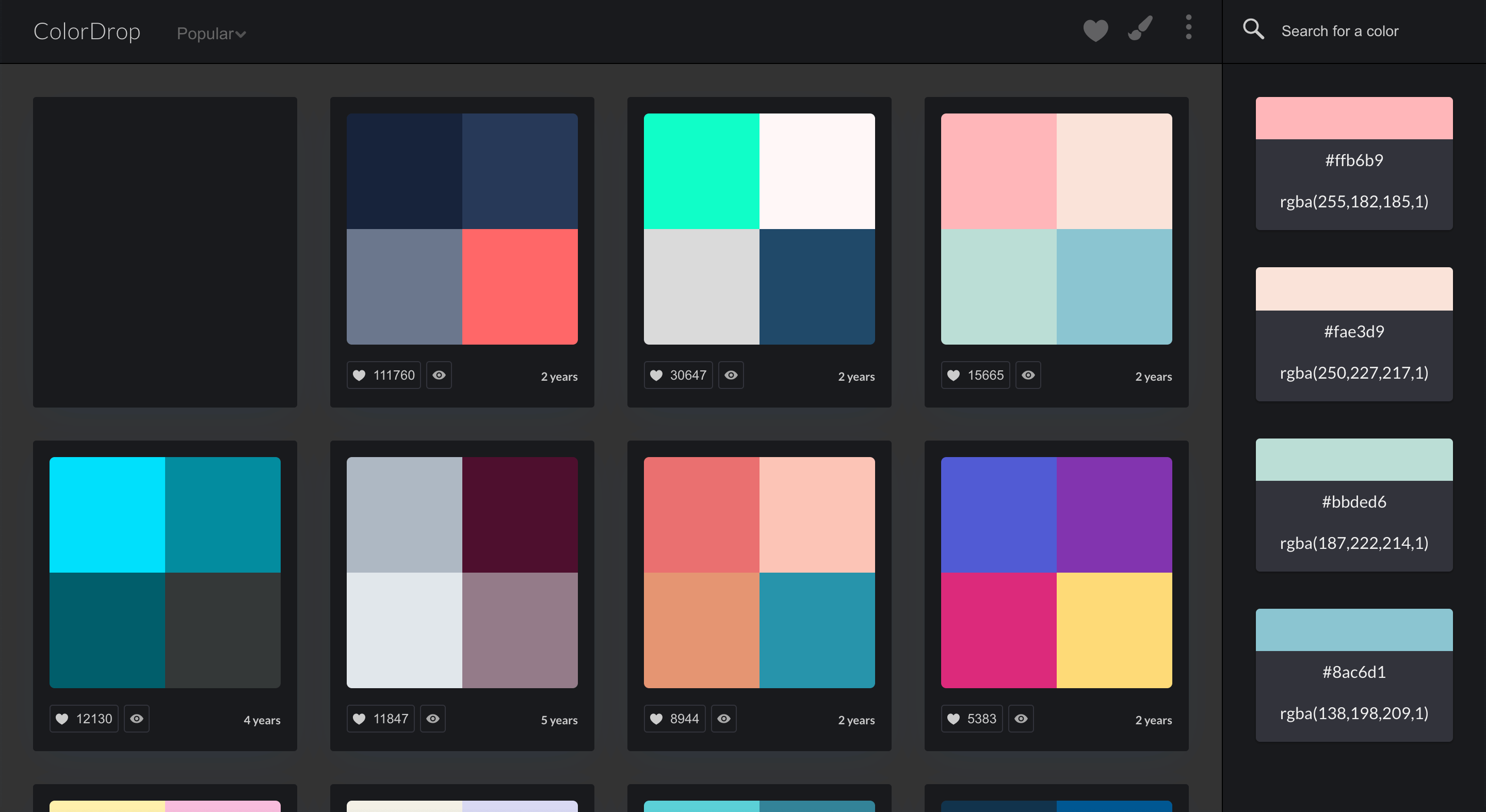View the 11847-likes palette via eye icon
1486x812 pixels.
pyautogui.click(x=433, y=719)
